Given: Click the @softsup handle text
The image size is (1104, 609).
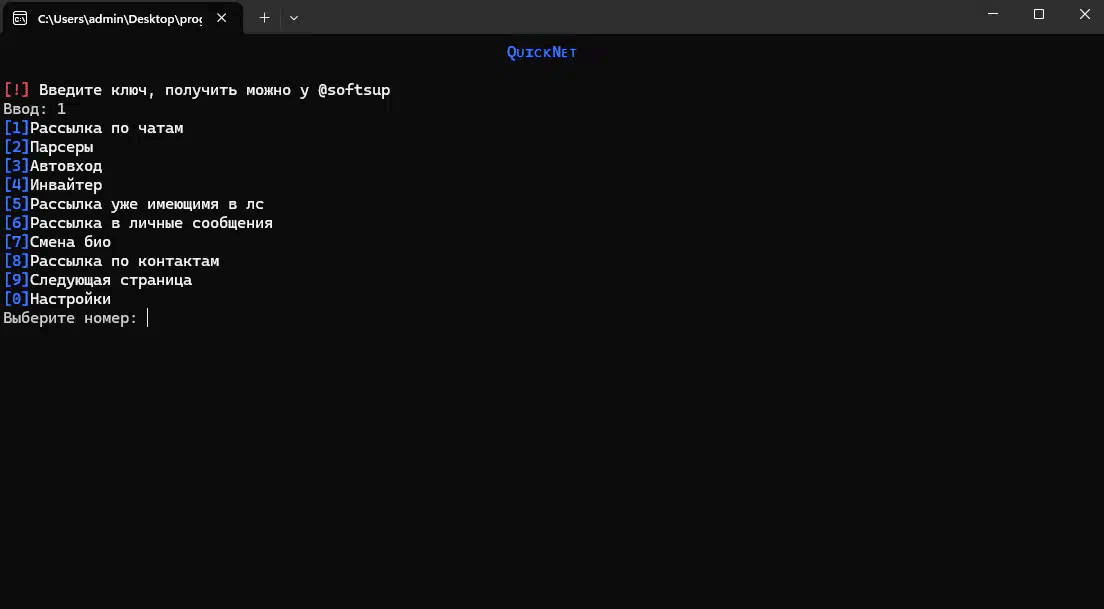Looking at the screenshot, I should tap(354, 90).
